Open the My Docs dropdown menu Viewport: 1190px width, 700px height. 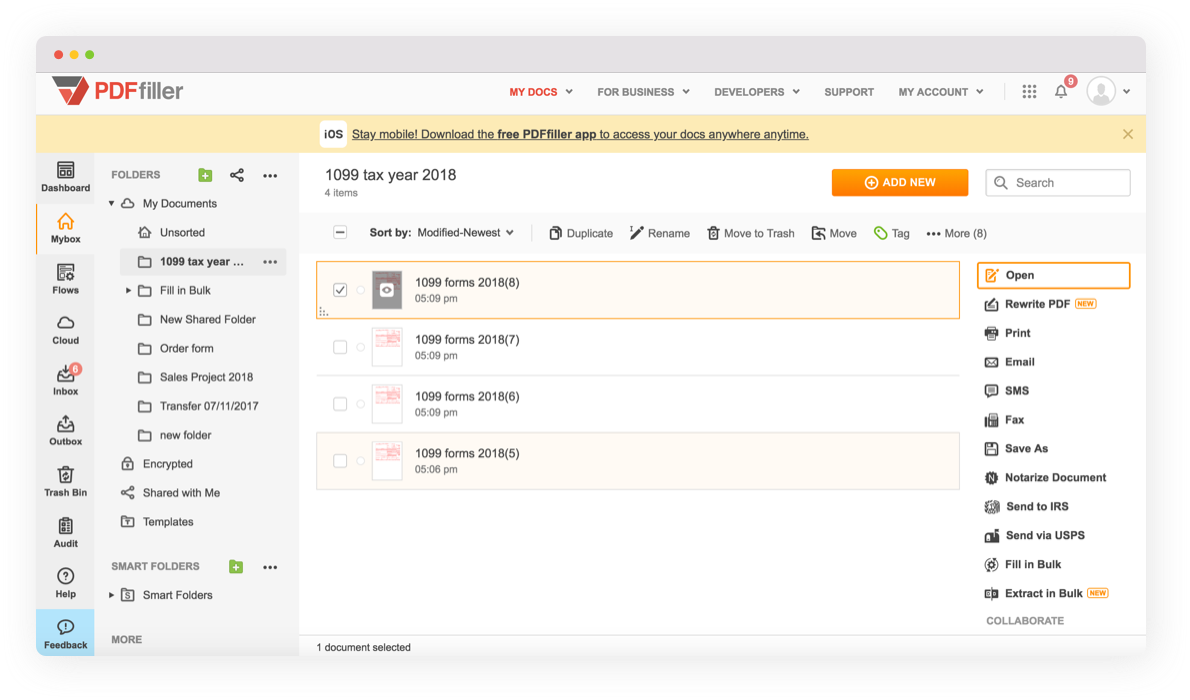pyautogui.click(x=541, y=92)
